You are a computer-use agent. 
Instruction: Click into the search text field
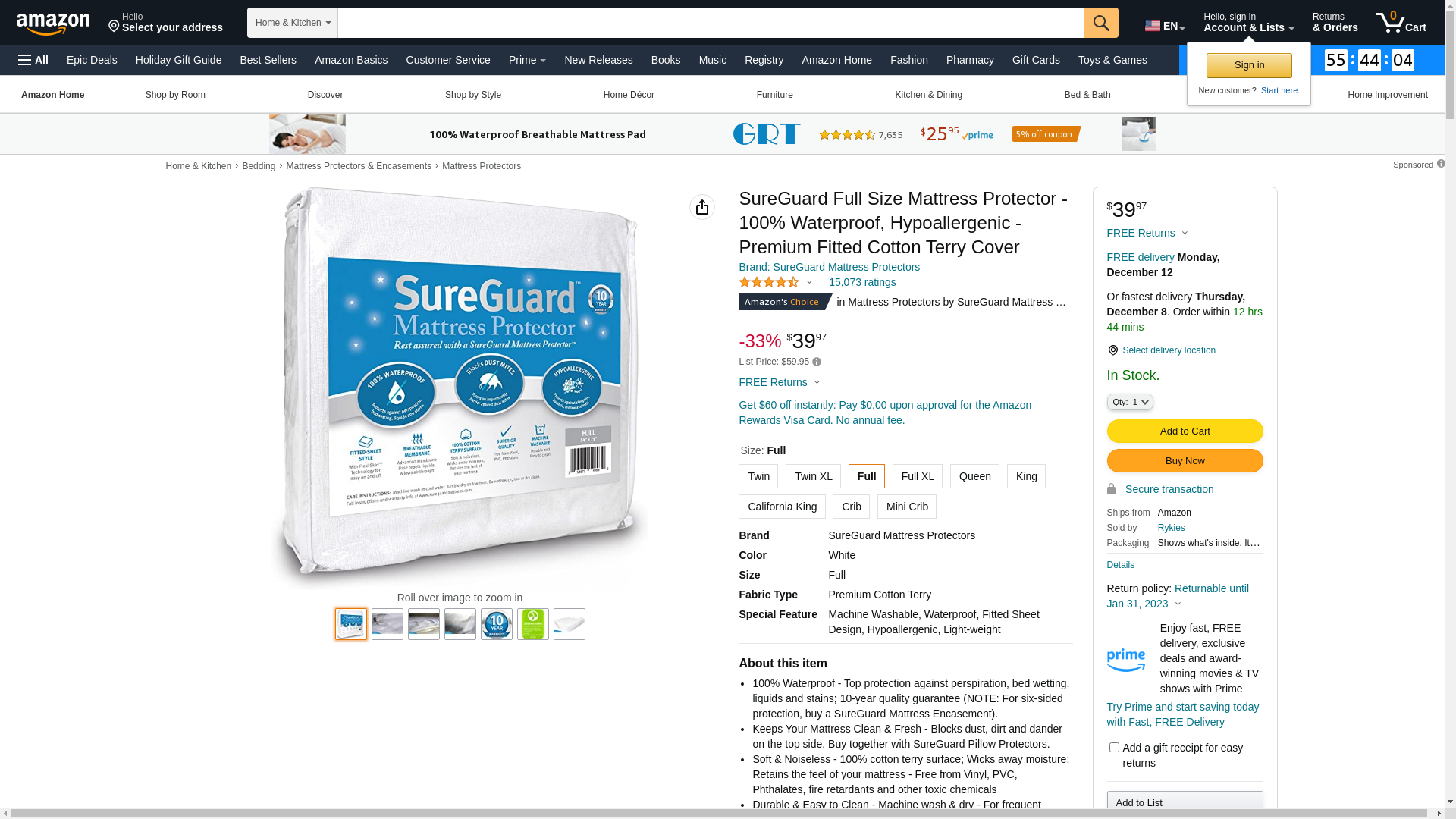(711, 23)
